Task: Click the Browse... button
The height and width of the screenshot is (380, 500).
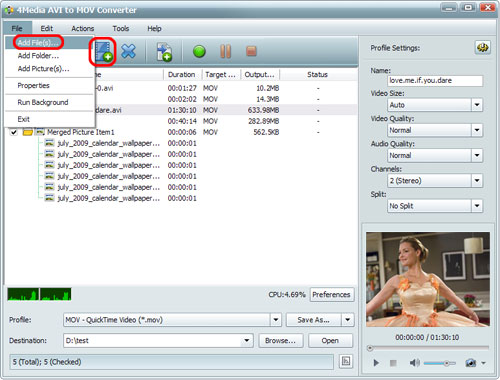Action: 280,341
